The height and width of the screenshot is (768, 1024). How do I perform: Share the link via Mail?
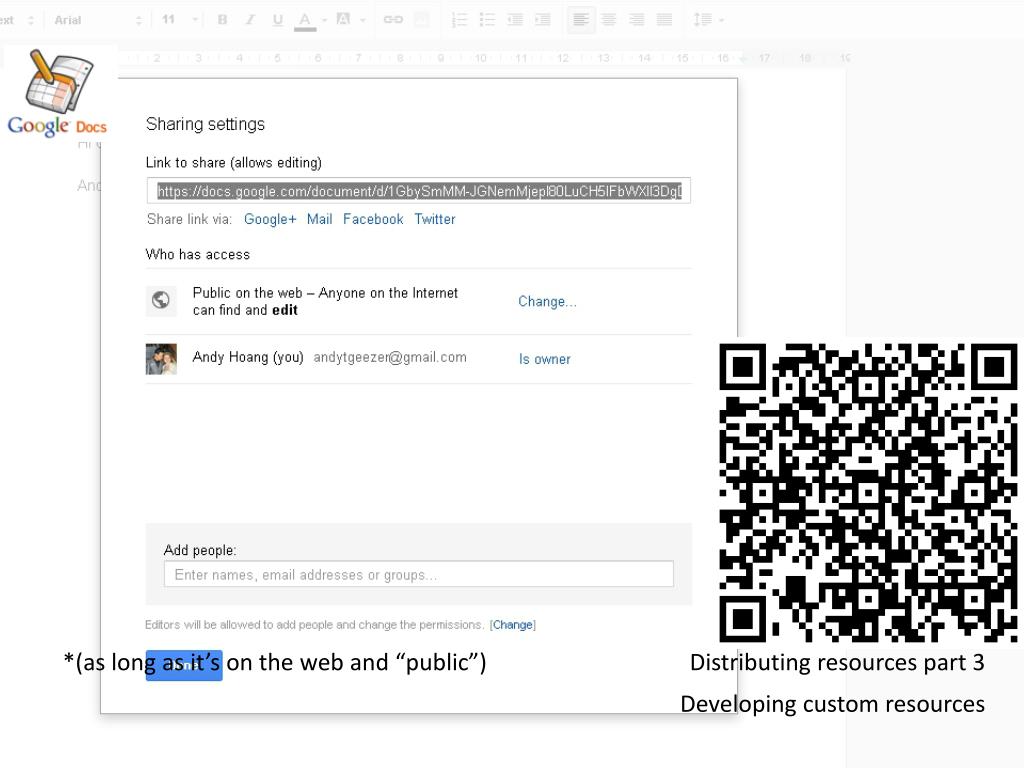click(319, 219)
